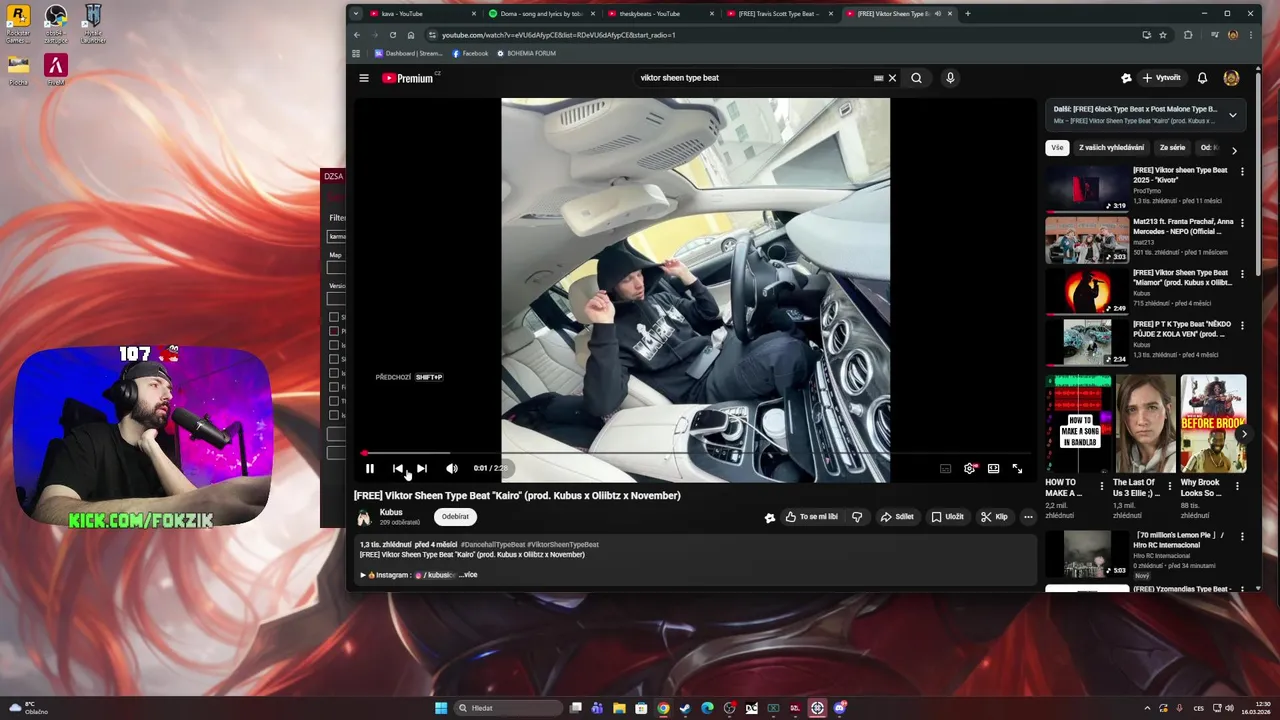Open Mat213 ft. Franta Prachař video thumbnail

tap(1087, 240)
